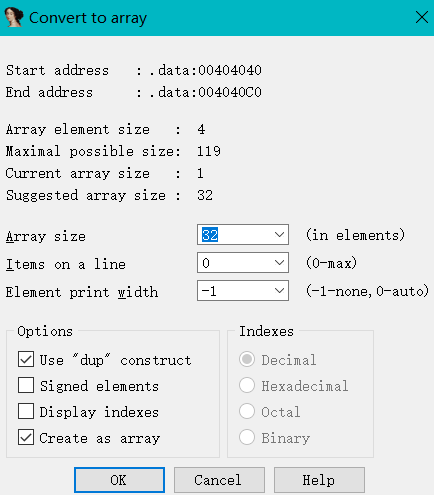Viewport: 434px width, 495px height.
Task: Confirm with the OK button
Action: tap(119, 480)
